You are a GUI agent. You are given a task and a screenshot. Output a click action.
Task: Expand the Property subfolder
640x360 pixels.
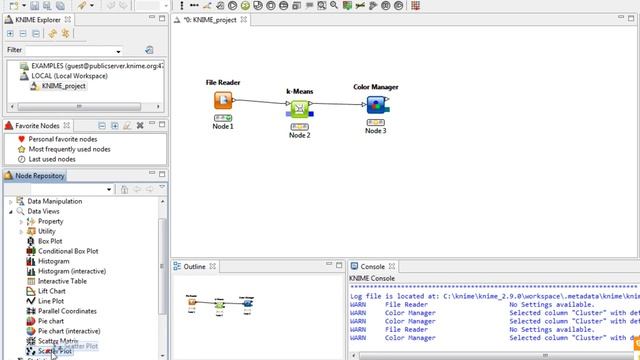click(21, 222)
